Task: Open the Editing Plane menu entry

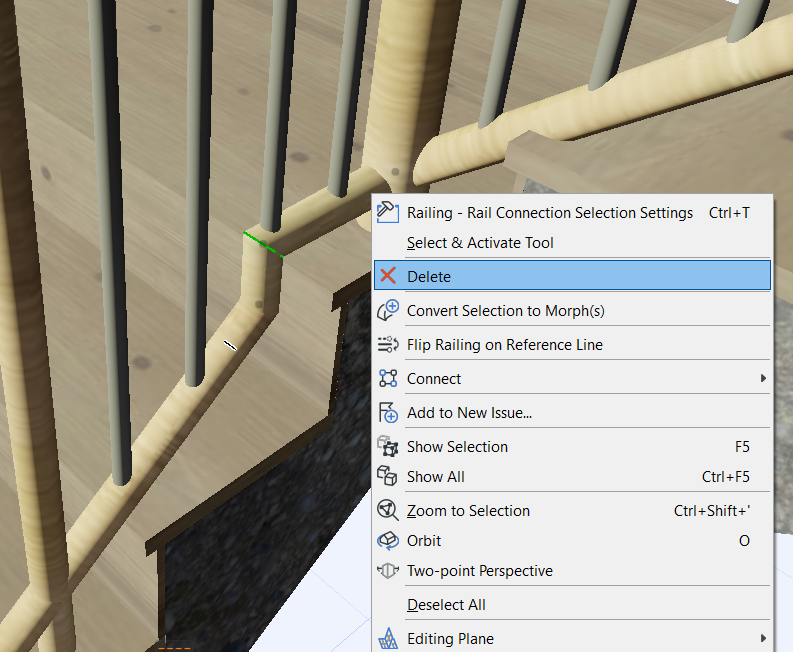Action: pyautogui.click(x=572, y=638)
